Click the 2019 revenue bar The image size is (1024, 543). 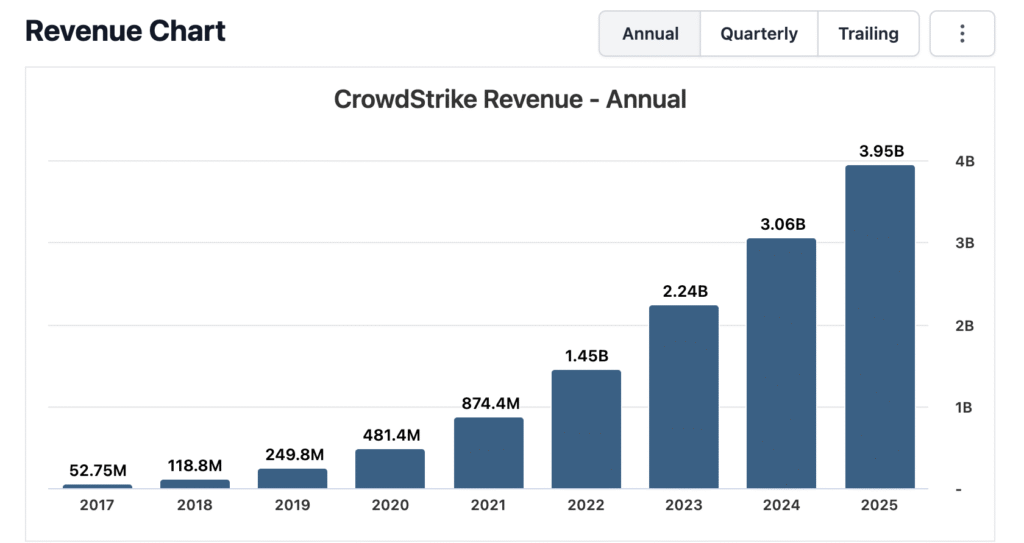[292, 478]
